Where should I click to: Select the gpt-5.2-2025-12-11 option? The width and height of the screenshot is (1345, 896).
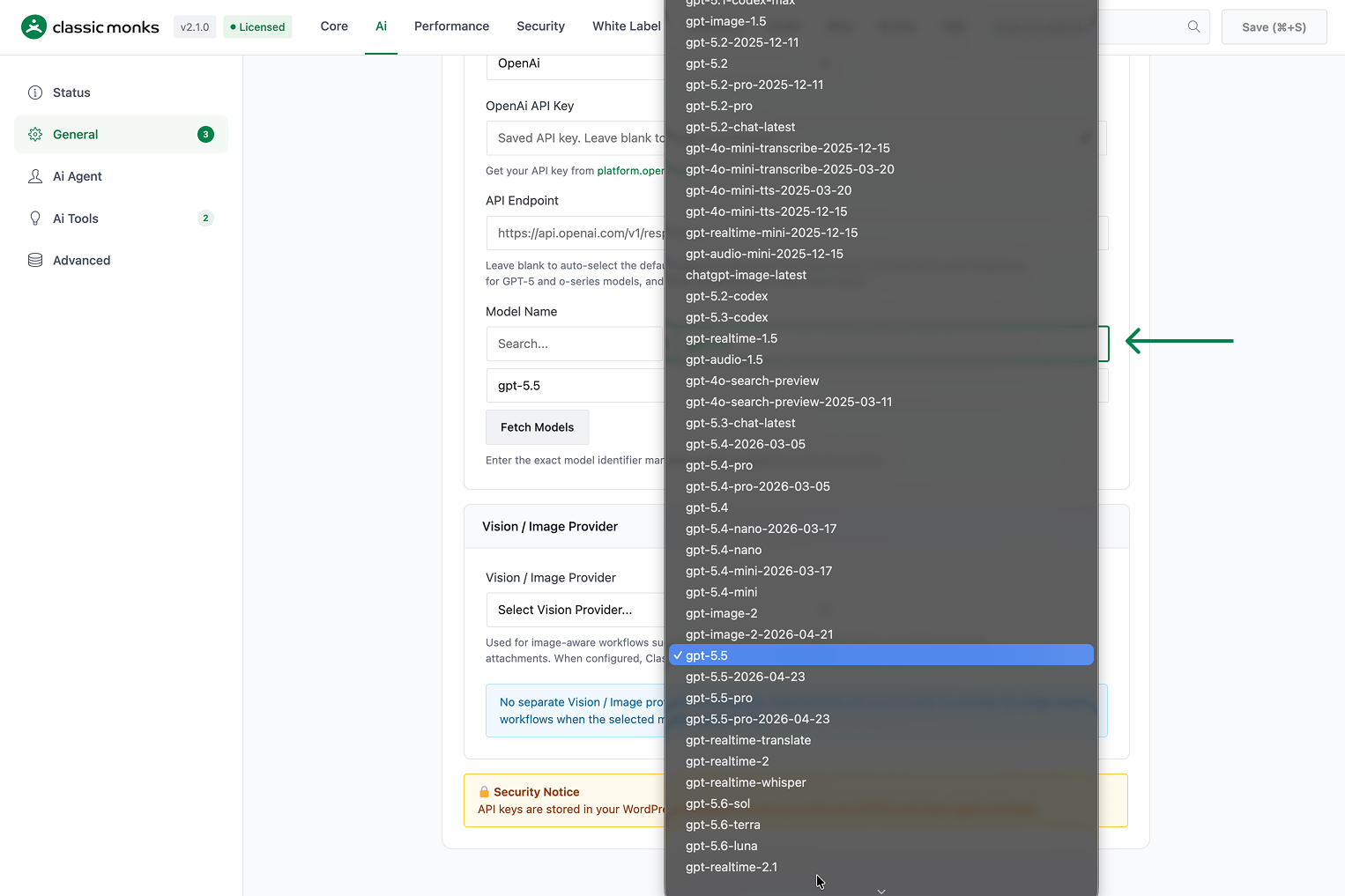click(x=881, y=42)
